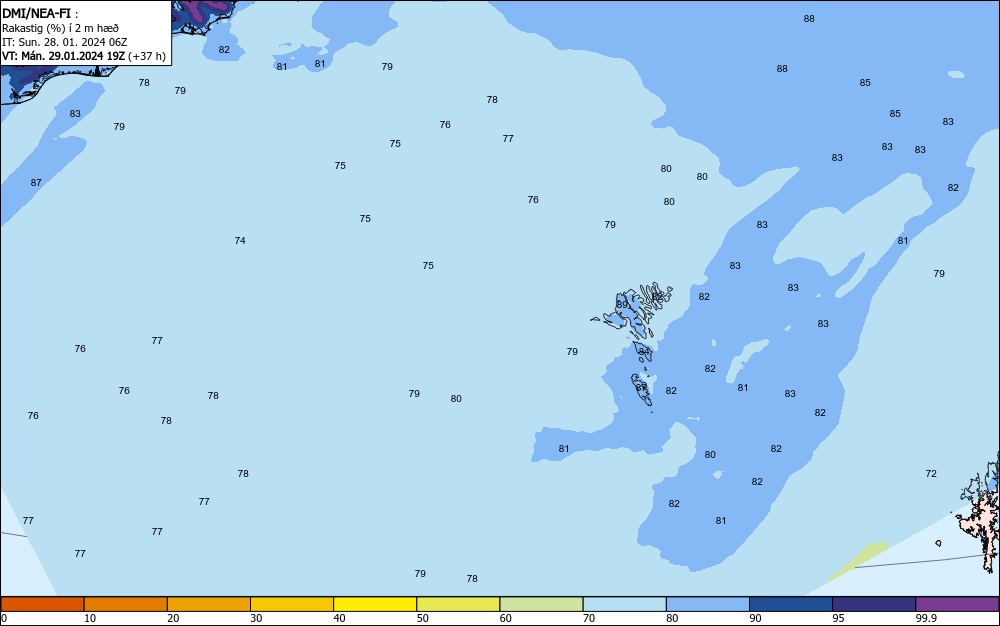Click the light blue 70–80 legend swatch

624,604
